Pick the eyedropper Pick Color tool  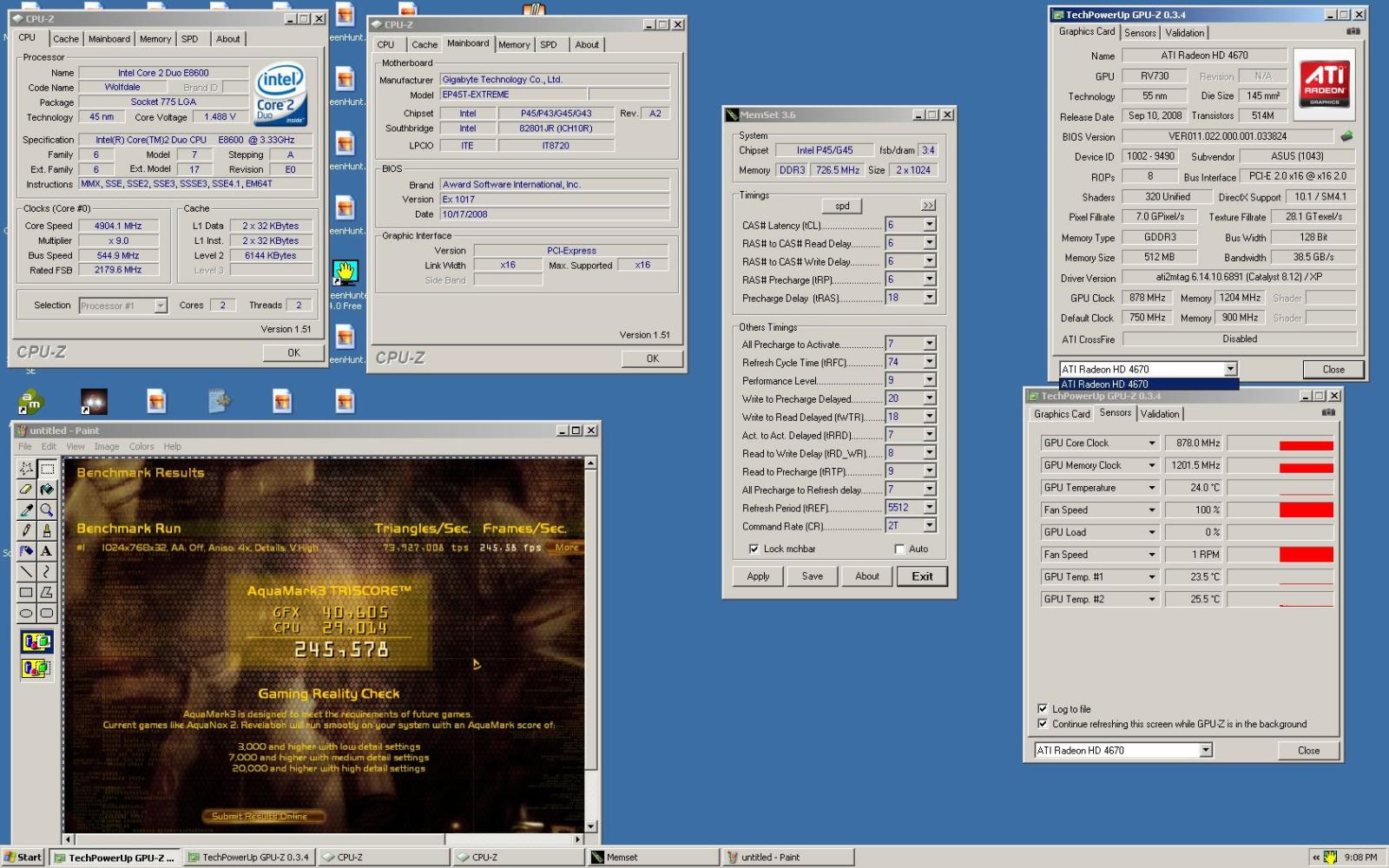(x=26, y=510)
